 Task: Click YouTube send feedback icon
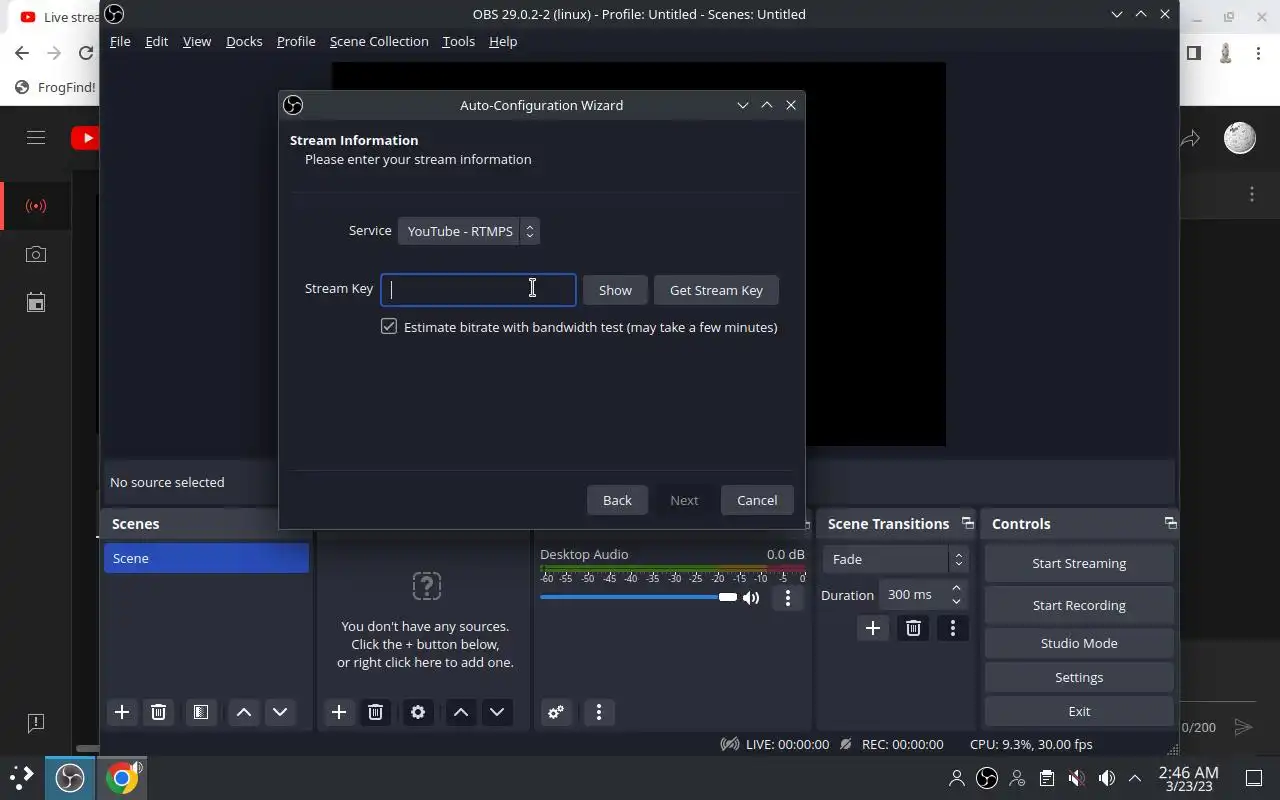[36, 722]
